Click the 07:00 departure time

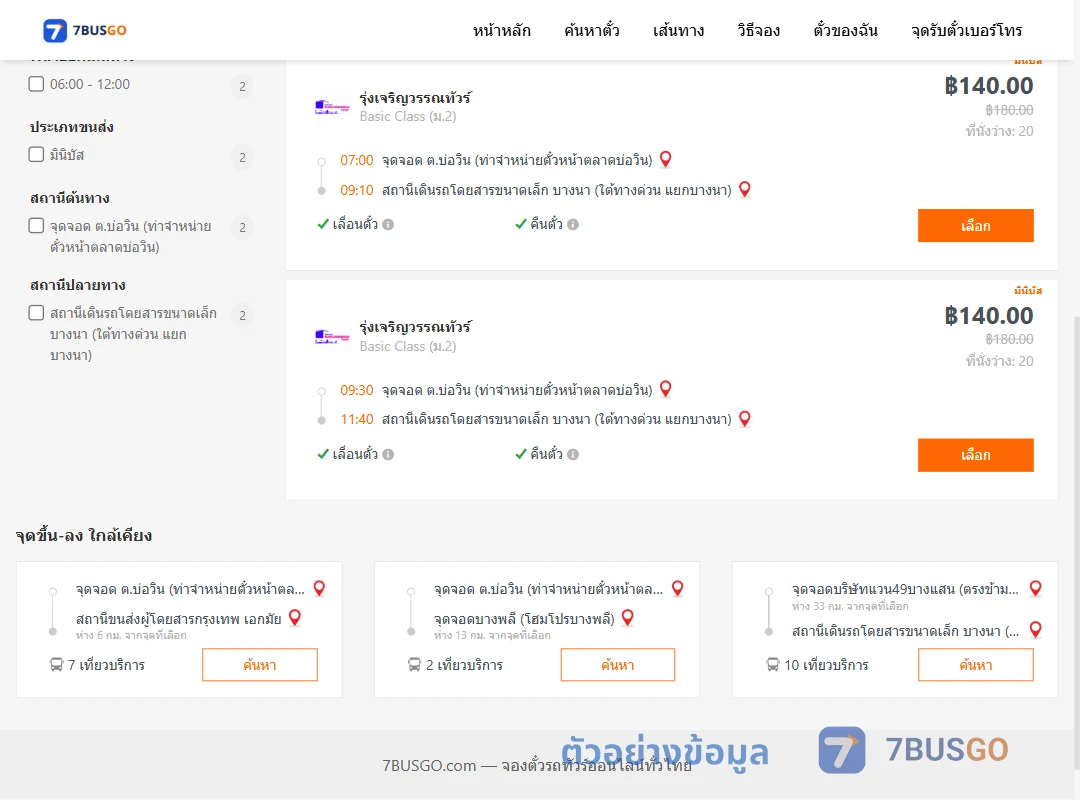point(356,161)
